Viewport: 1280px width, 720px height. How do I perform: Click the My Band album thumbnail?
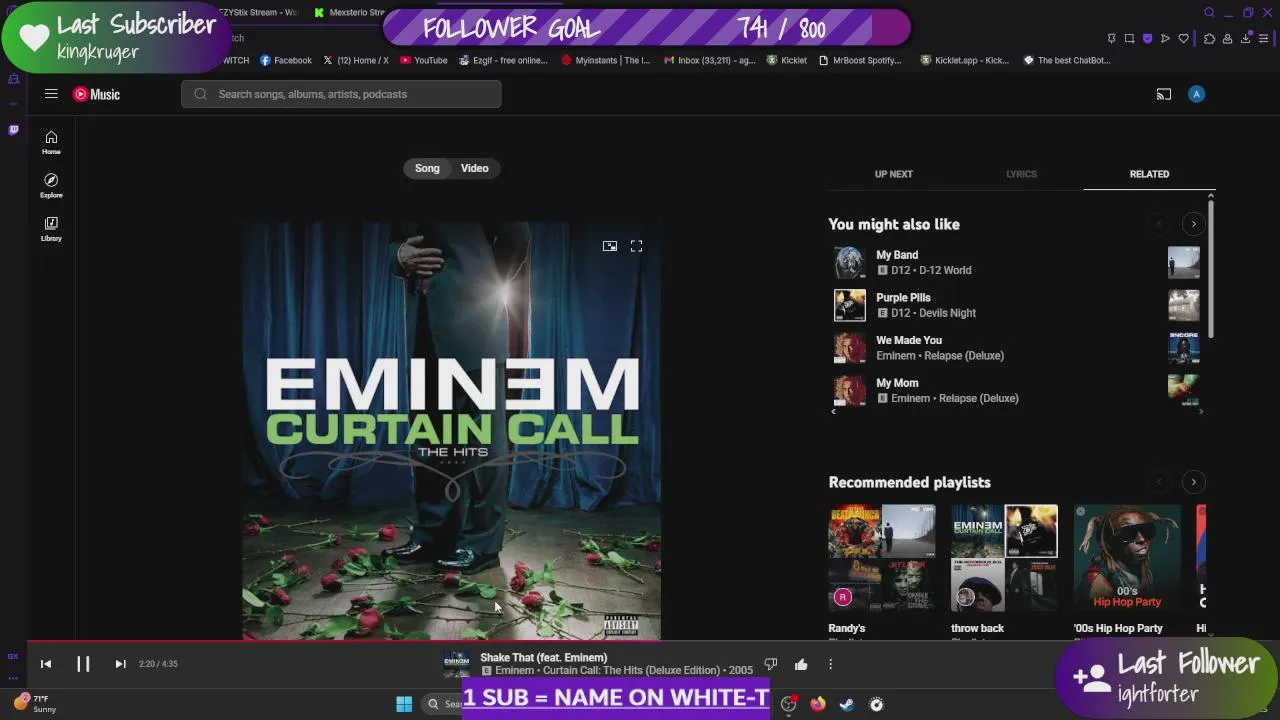[849, 262]
